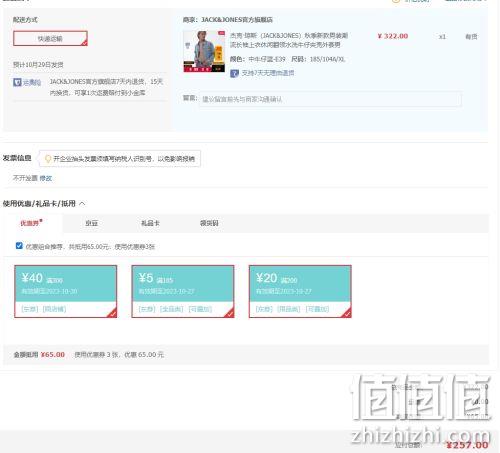This screenshot has height=453, width=500.
Task: Click the 颜色 中牛仔蓝 color spec text
Action: coord(258,59)
